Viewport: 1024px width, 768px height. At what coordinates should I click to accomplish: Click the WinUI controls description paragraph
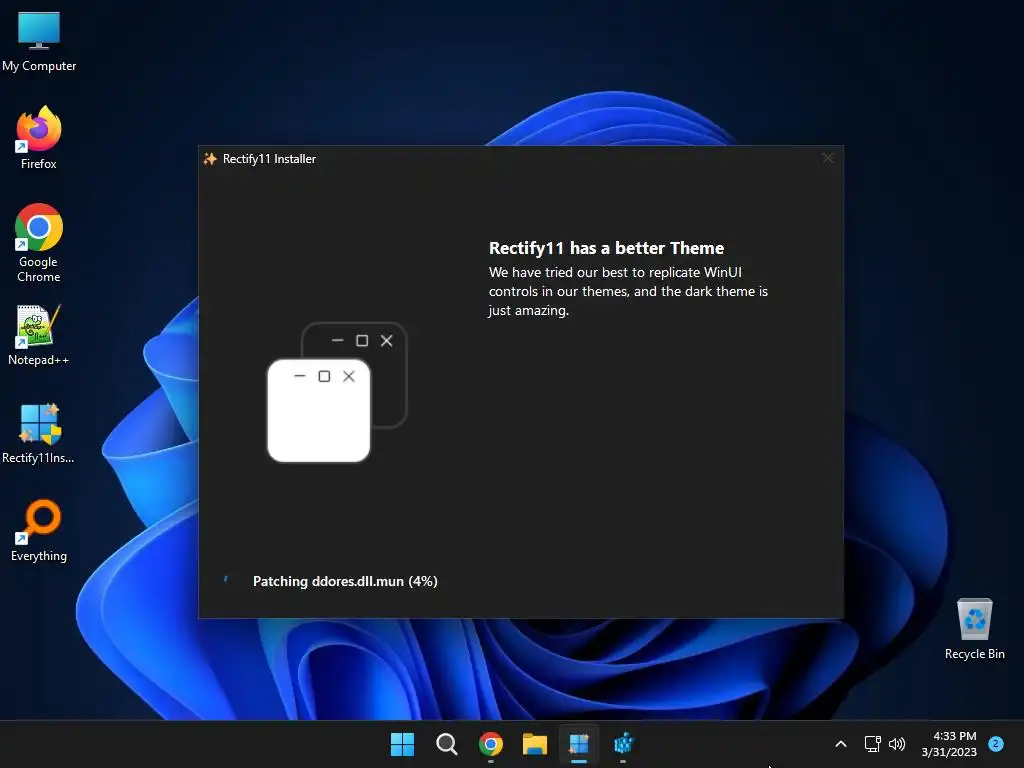coord(628,291)
